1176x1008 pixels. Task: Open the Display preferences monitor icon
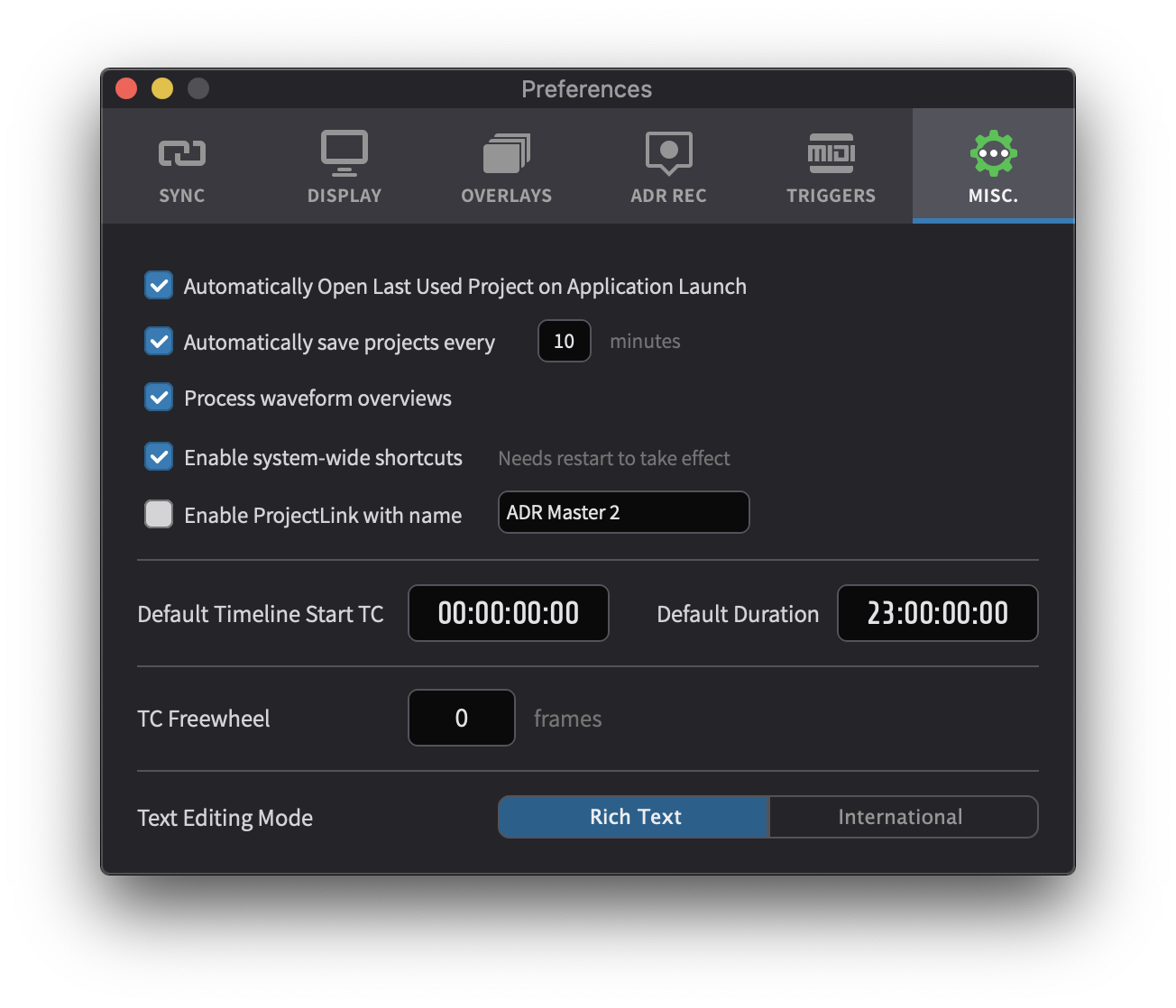coord(345,153)
